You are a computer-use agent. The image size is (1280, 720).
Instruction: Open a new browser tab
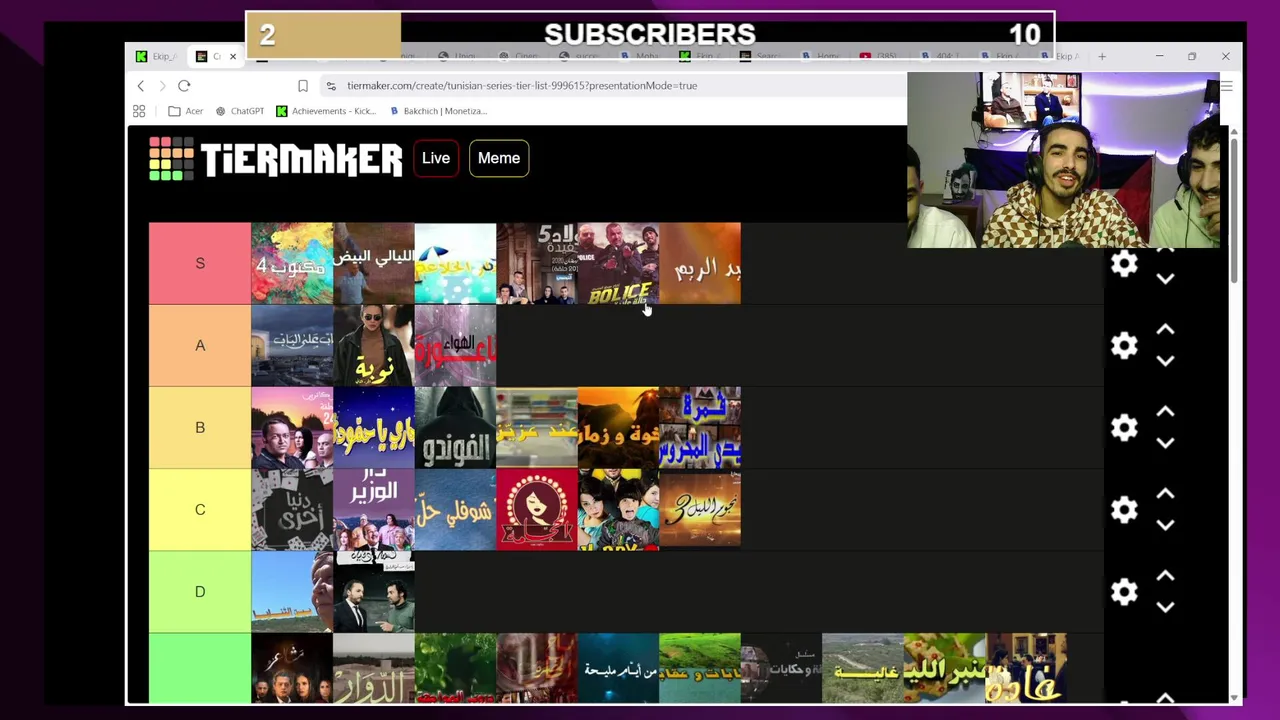pos(1102,56)
